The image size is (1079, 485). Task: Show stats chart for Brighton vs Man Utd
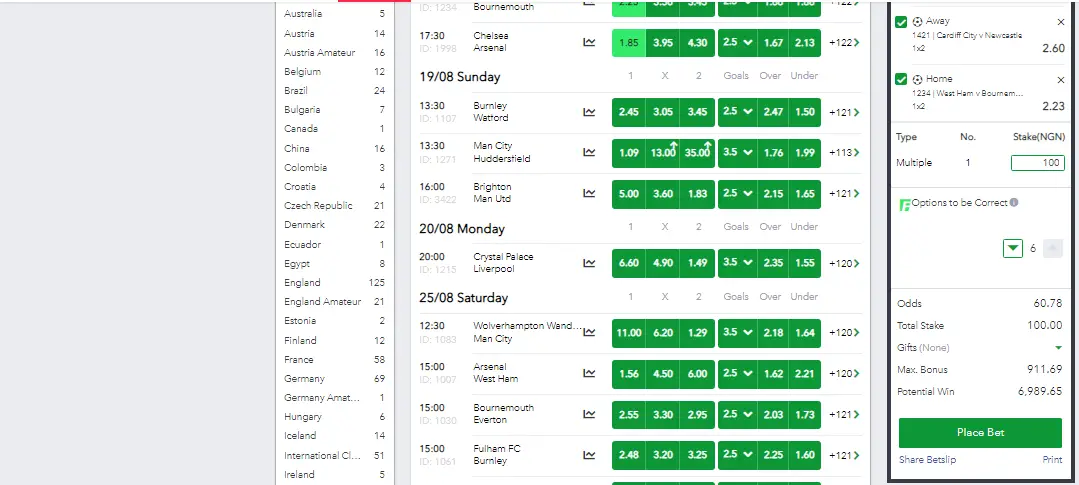pos(590,193)
